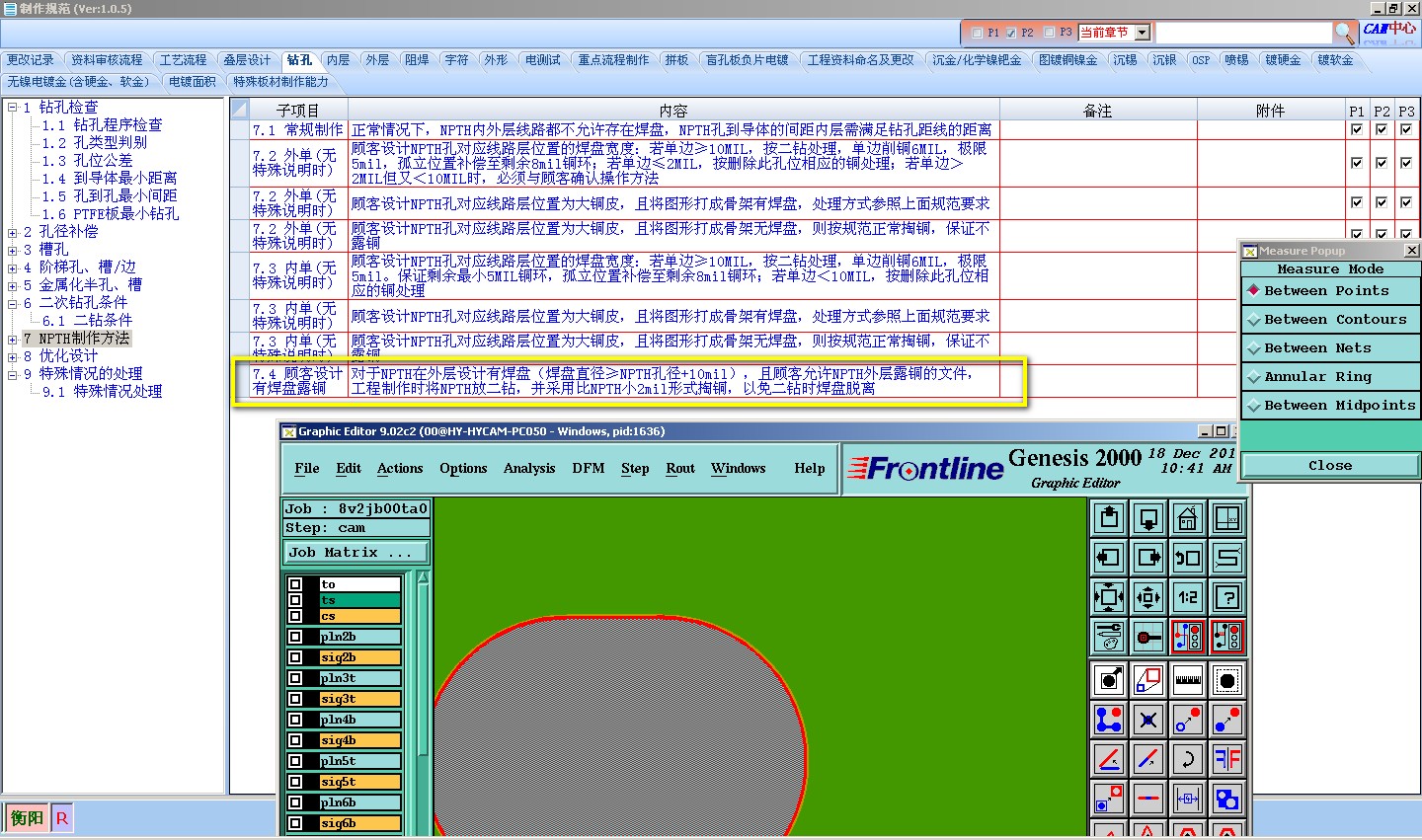Screen dimensions: 1422x840
Task: Click the red R button at bottom
Action: tap(61, 817)
